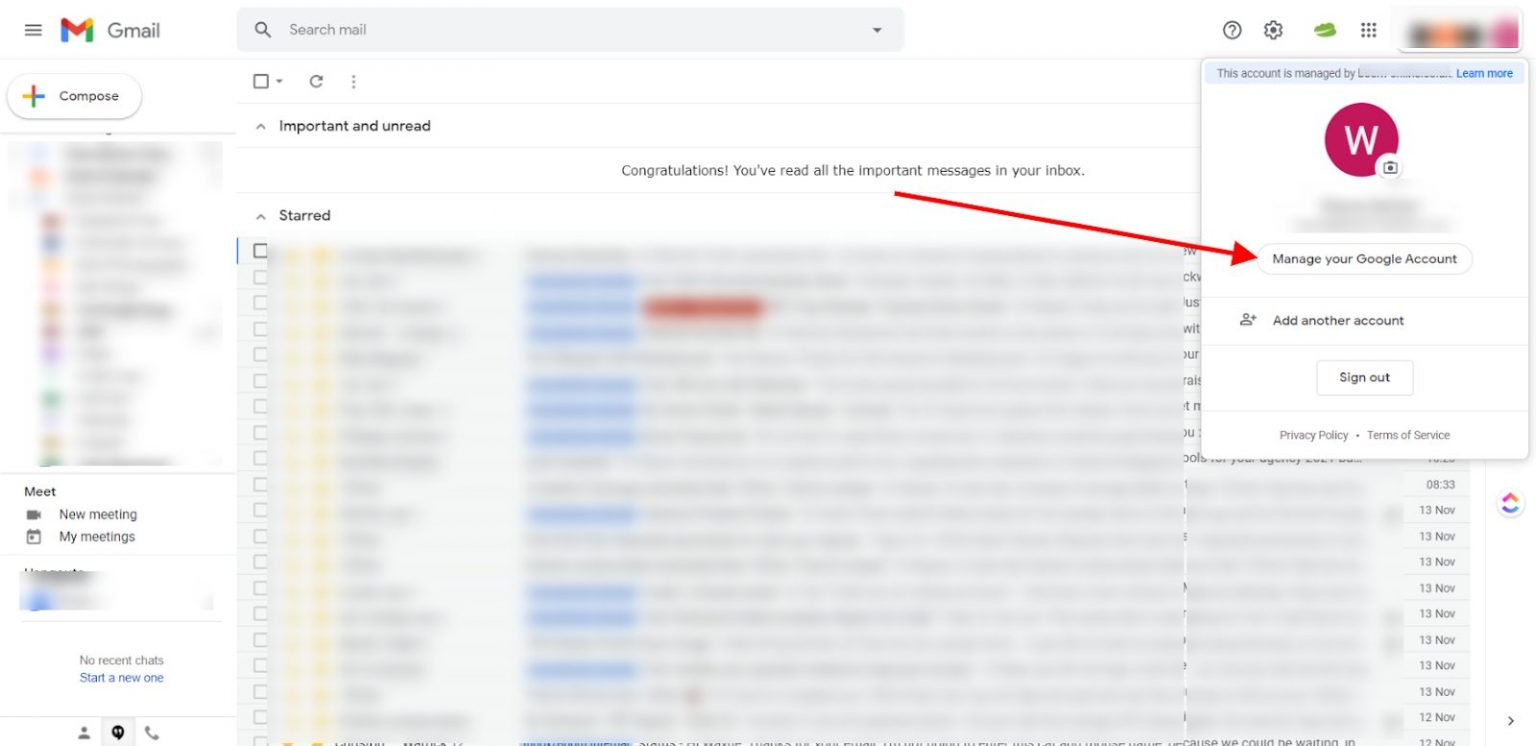
Task: Click Manage your Google Account
Action: pyautogui.click(x=1364, y=258)
